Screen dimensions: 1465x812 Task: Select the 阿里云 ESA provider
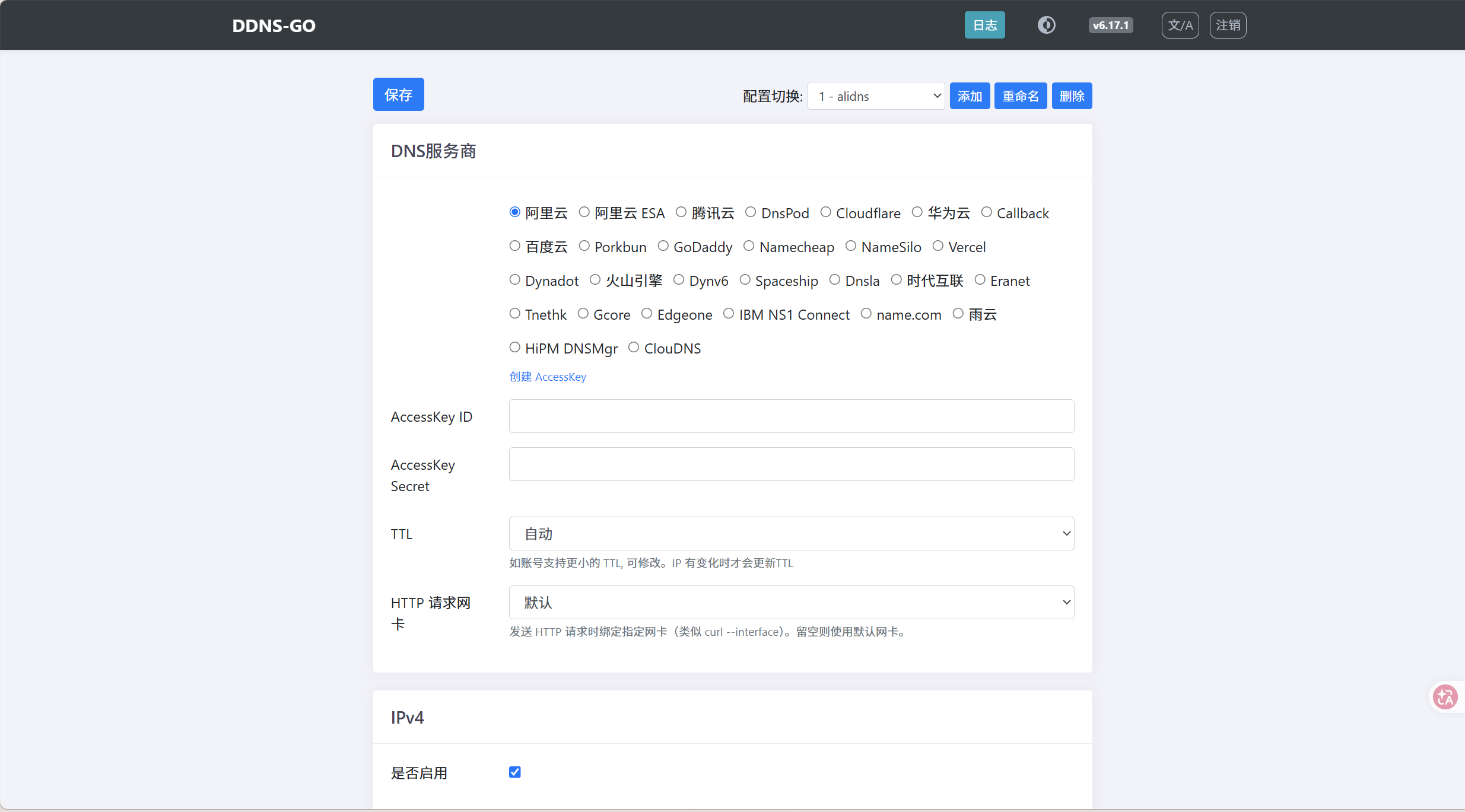point(584,212)
